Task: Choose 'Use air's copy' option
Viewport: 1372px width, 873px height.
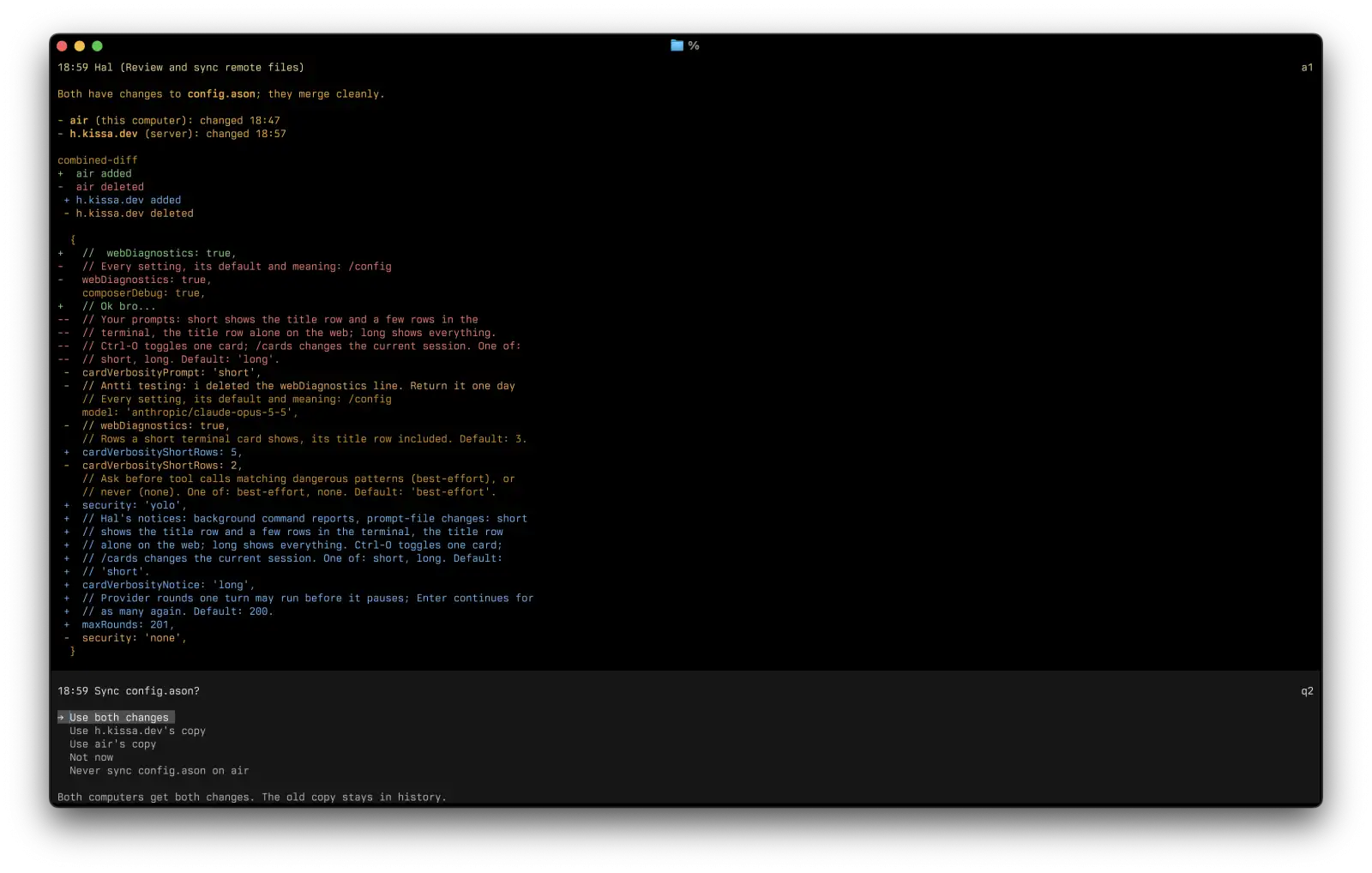Action: 112,744
